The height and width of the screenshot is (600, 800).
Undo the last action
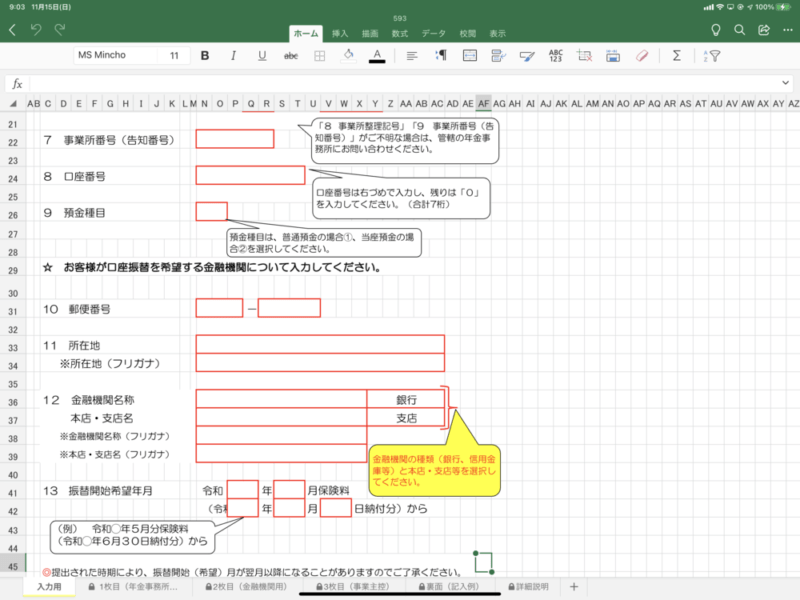coord(36,30)
